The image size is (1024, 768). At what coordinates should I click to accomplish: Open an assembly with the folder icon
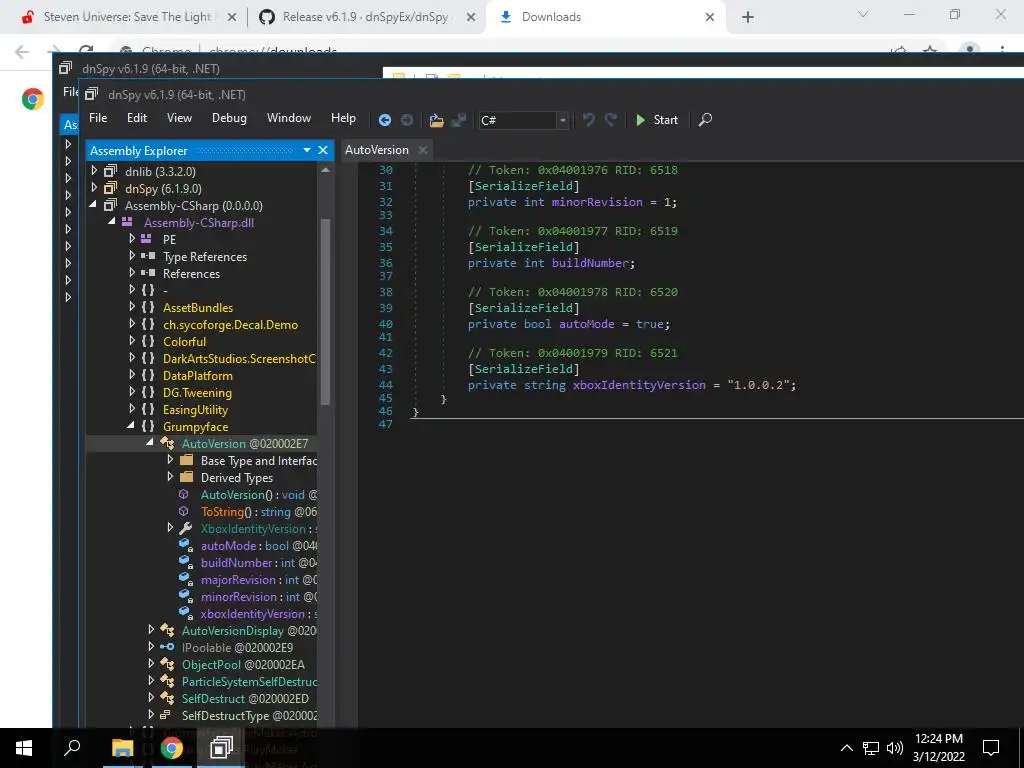[436, 120]
